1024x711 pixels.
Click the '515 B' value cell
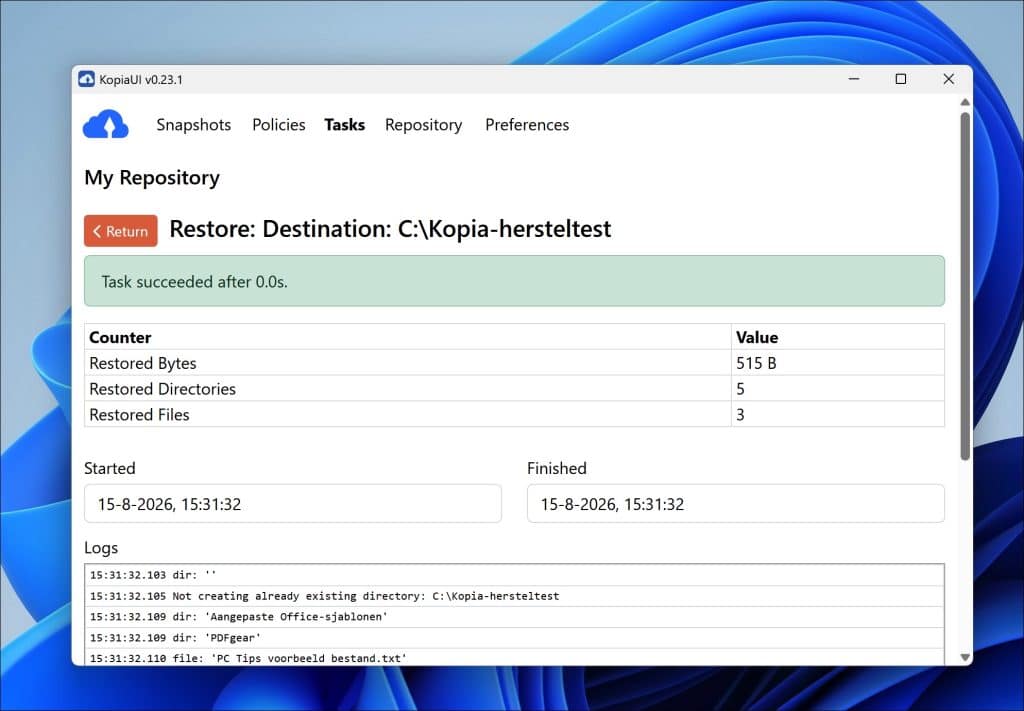click(x=838, y=363)
